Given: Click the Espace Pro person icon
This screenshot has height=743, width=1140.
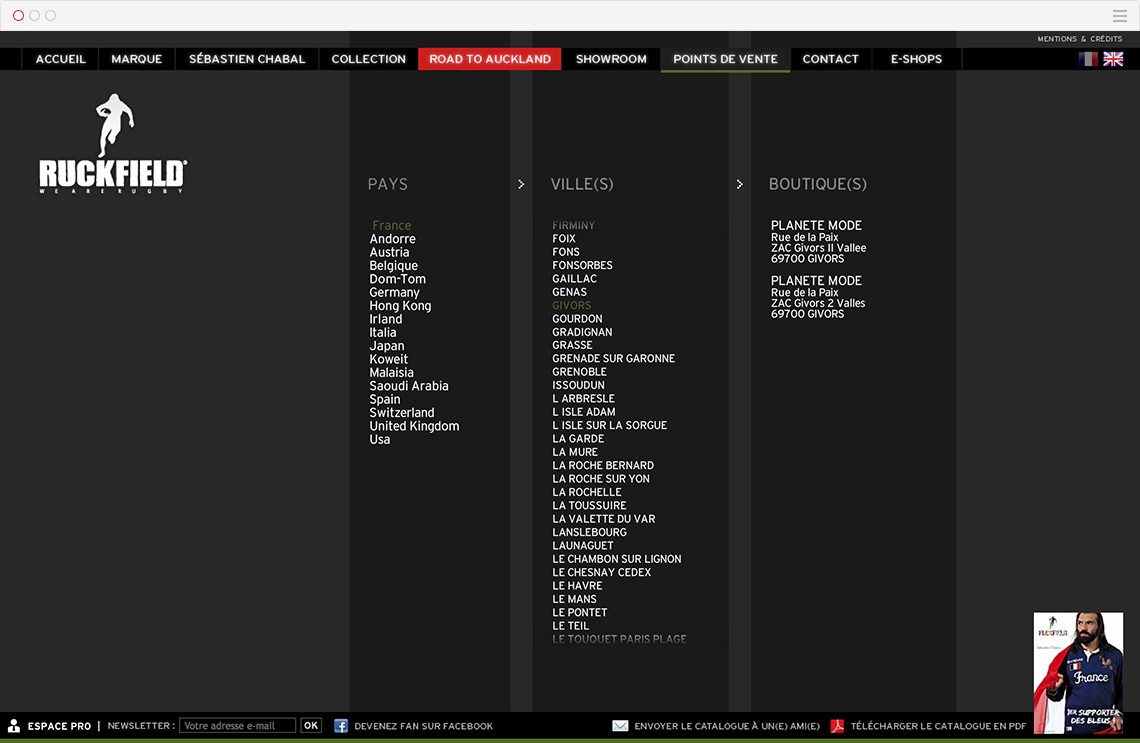Looking at the screenshot, I should click(14, 726).
